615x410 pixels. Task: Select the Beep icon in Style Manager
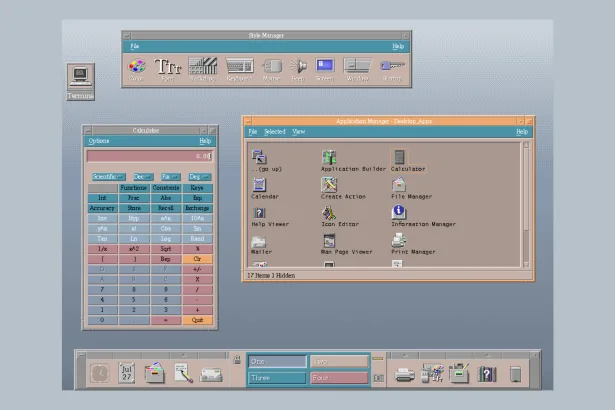[x=299, y=66]
